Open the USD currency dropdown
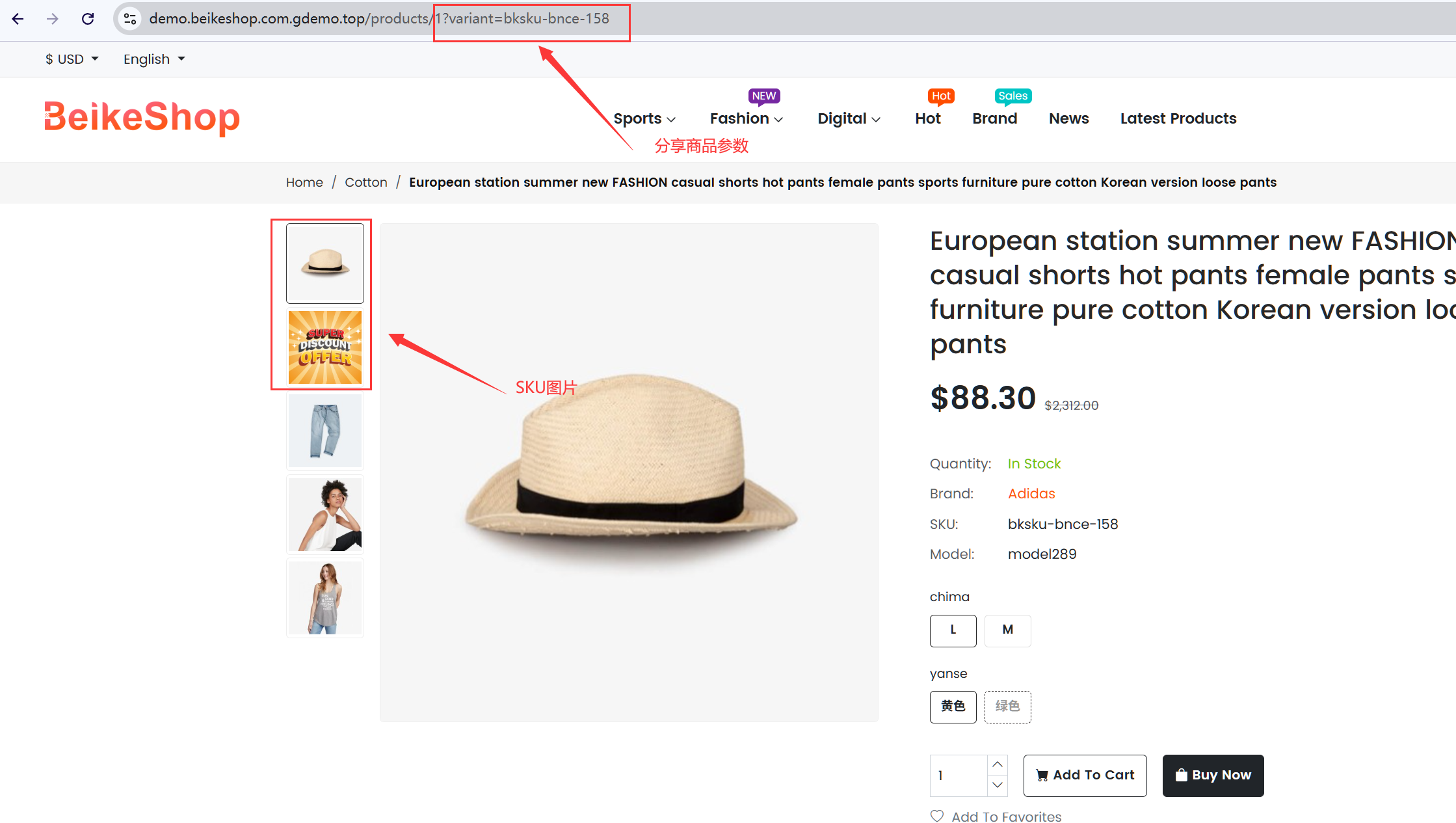The image size is (1456, 823). (72, 59)
